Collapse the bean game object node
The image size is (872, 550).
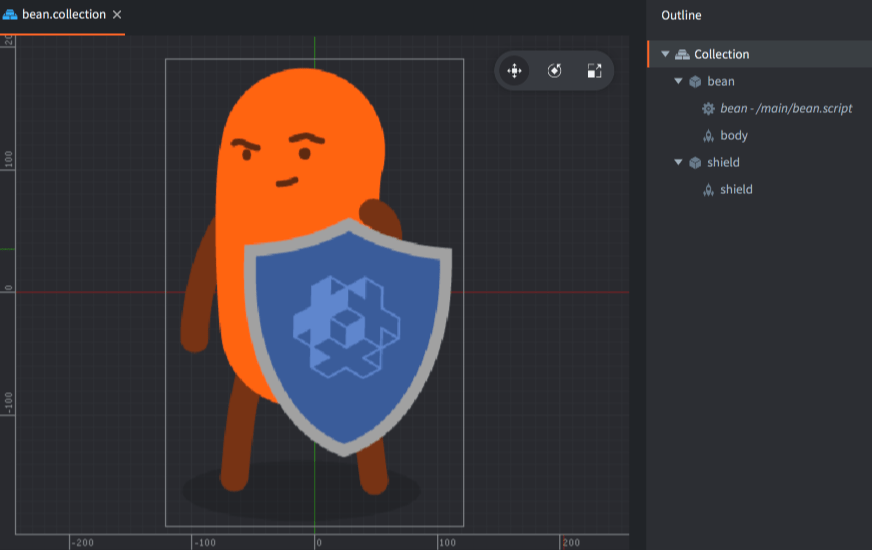click(679, 81)
